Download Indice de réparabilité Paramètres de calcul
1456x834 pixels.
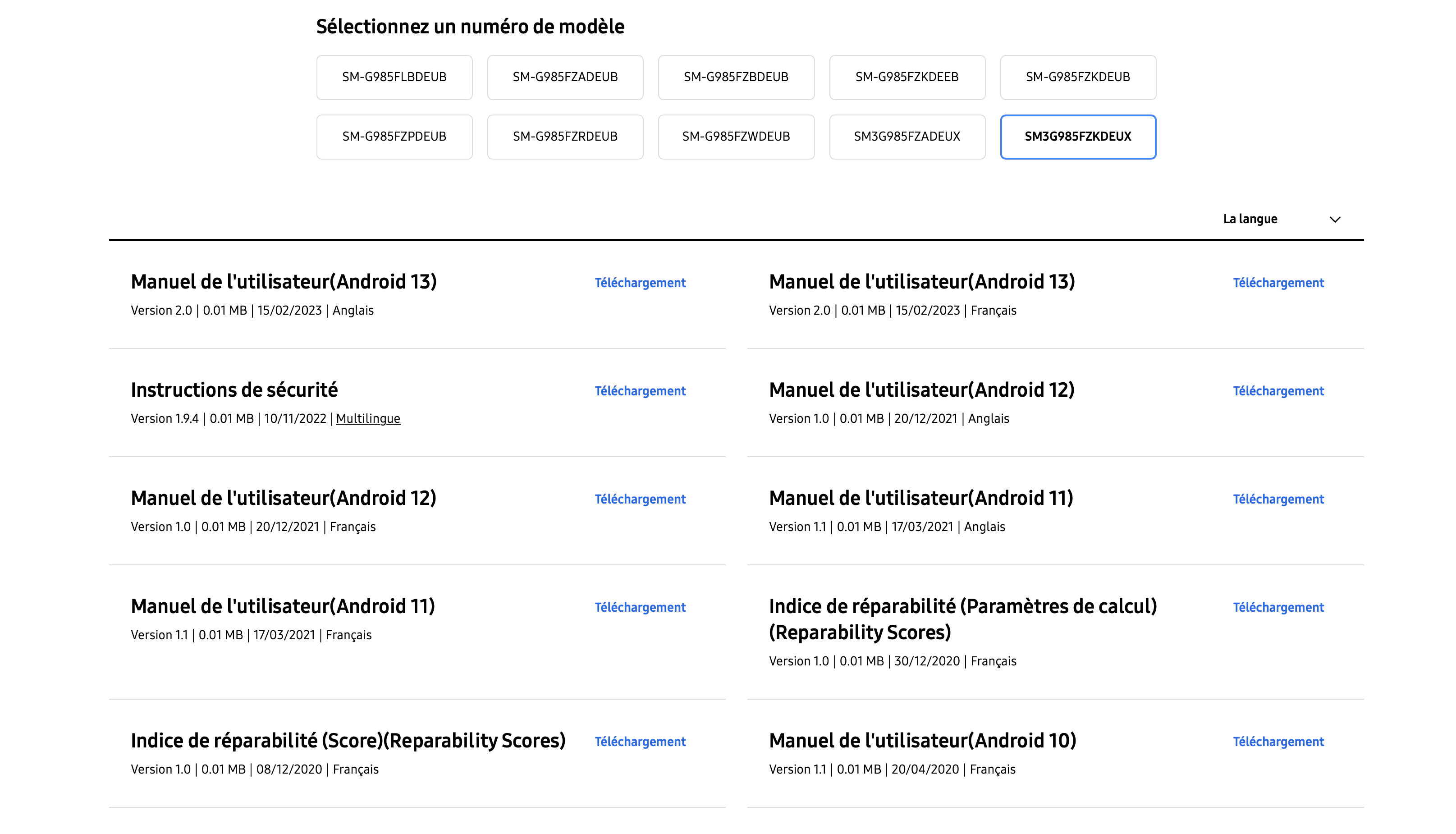(1278, 608)
